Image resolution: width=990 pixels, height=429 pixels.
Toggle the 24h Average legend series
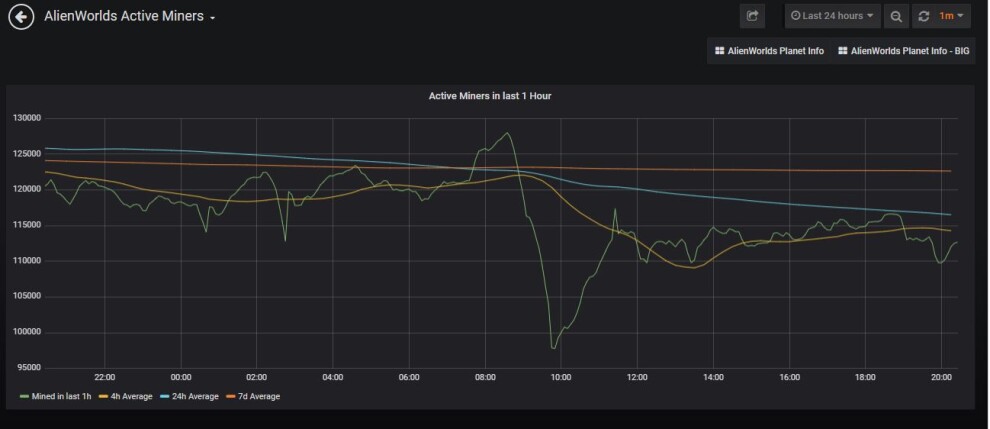(x=195, y=397)
